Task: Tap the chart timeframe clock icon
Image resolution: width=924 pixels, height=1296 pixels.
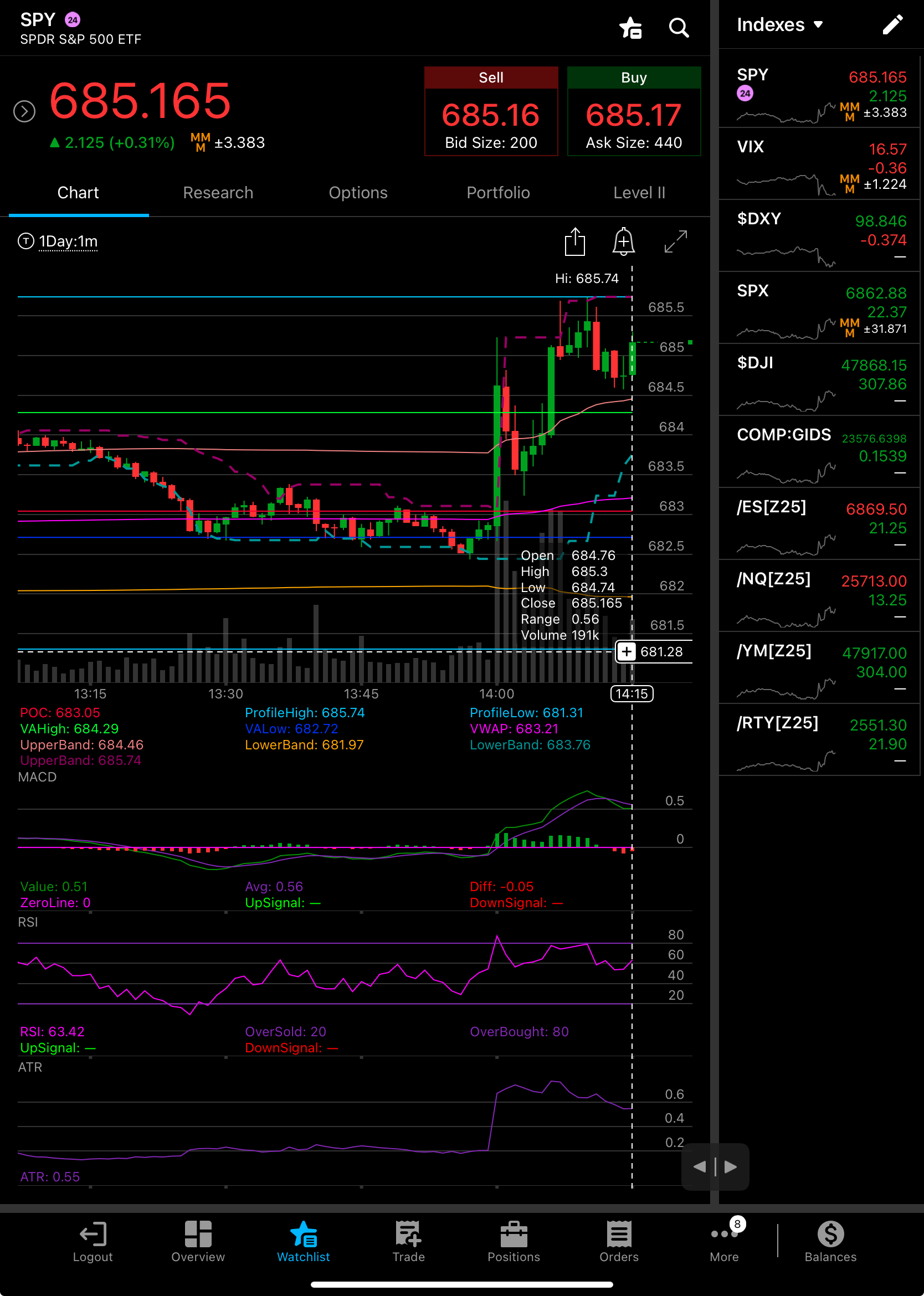Action: (x=26, y=241)
